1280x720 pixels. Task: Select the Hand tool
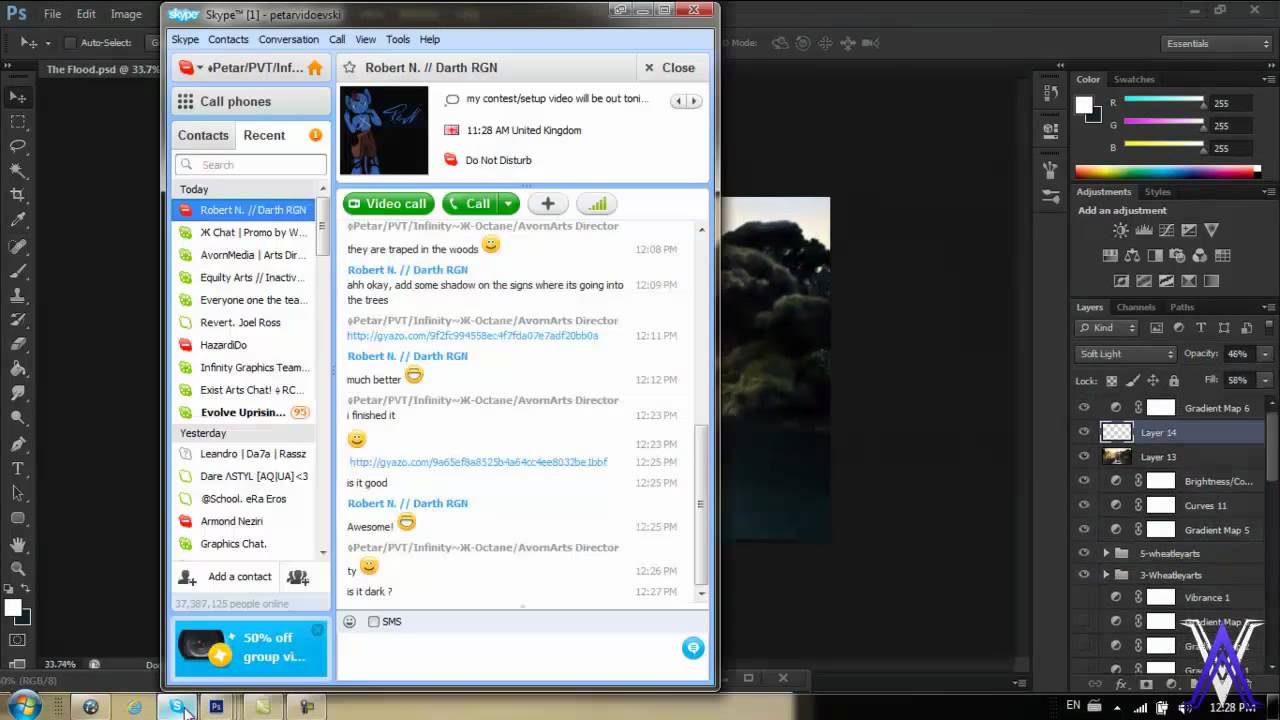[x=18, y=543]
